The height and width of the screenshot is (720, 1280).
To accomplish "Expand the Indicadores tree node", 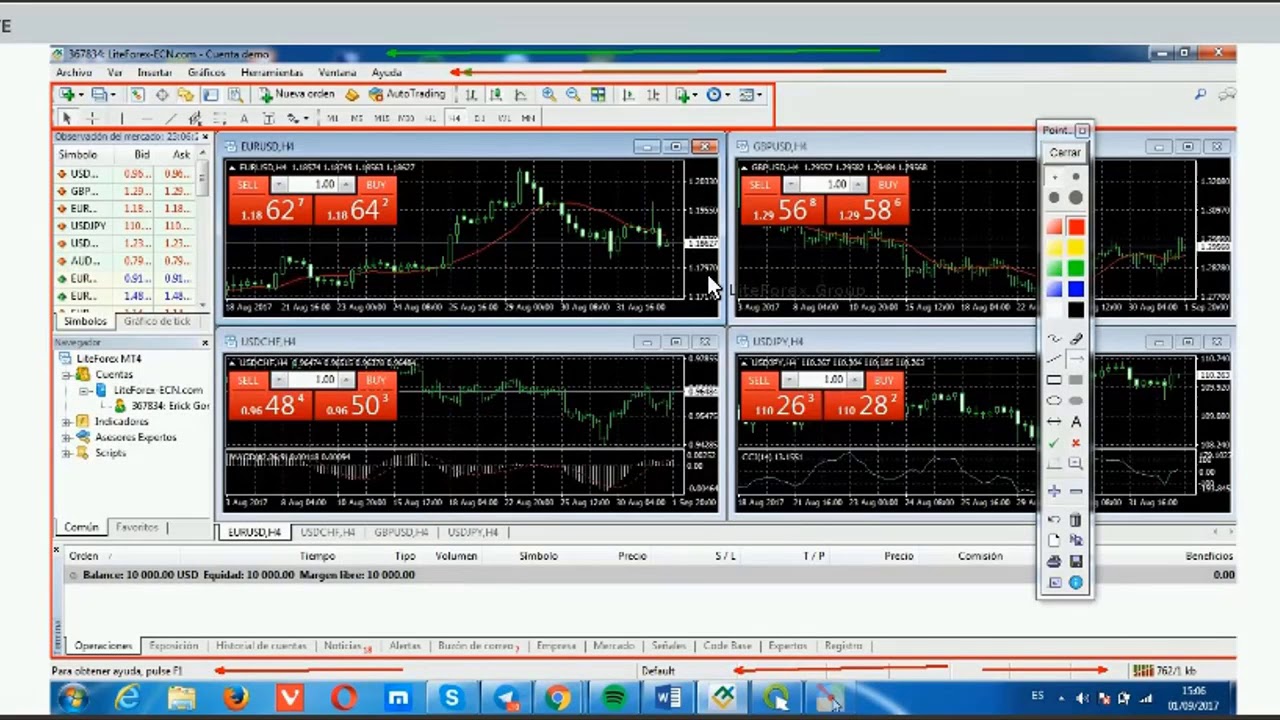I will [67, 422].
